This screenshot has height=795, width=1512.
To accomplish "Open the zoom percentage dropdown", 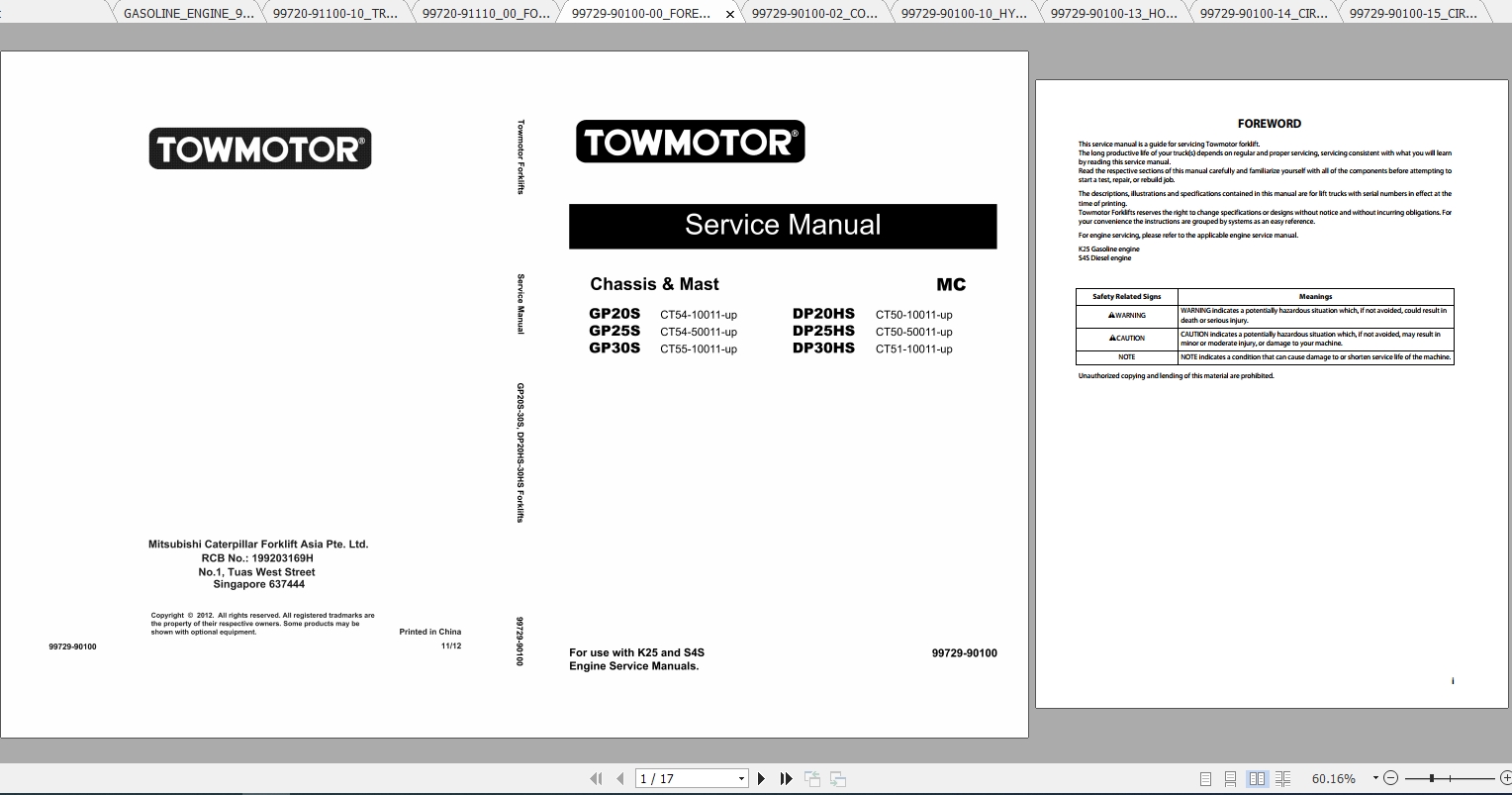I will click(x=1375, y=778).
